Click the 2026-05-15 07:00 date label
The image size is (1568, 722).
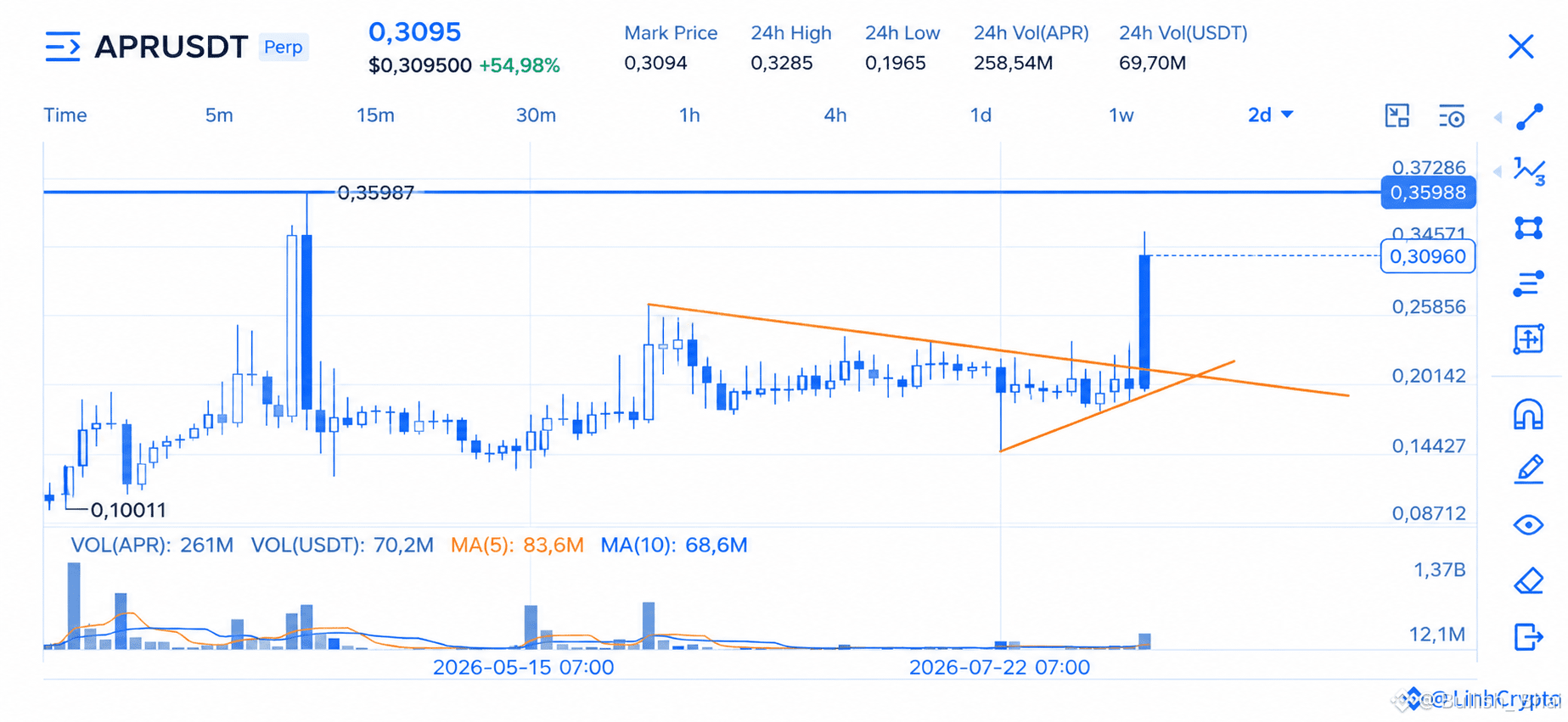click(523, 667)
